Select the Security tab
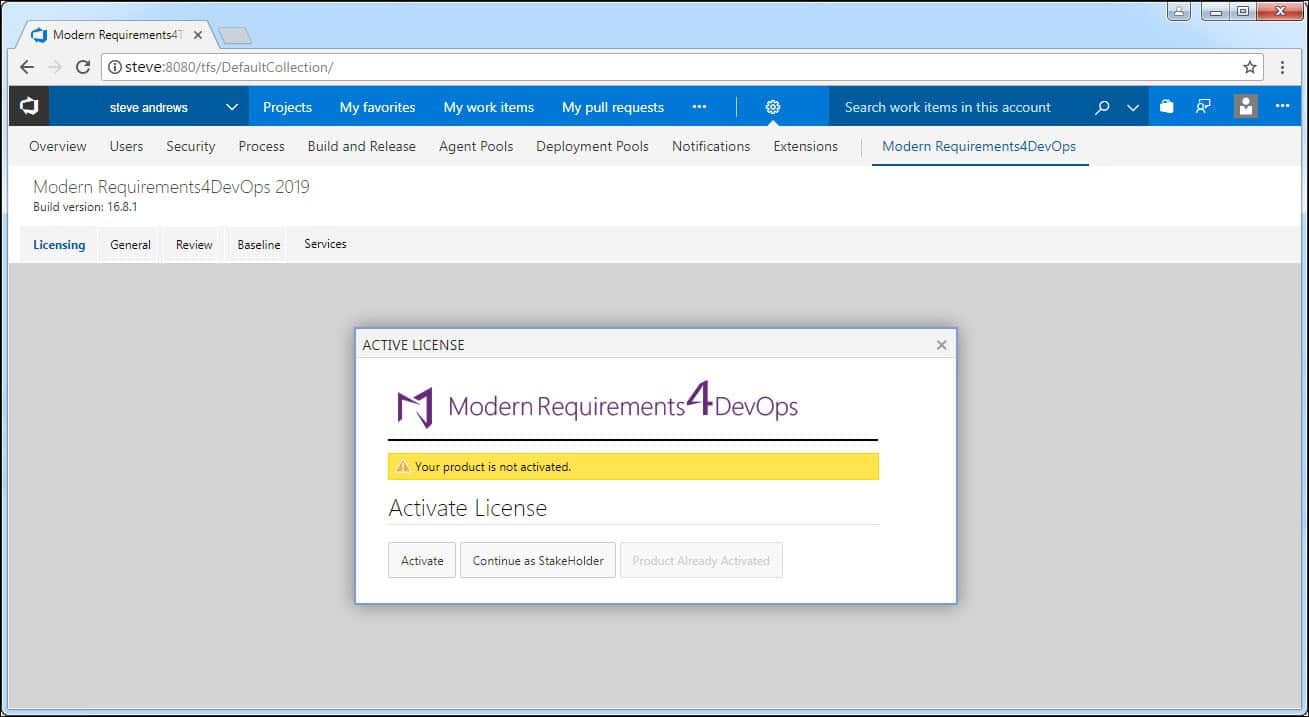 point(191,146)
